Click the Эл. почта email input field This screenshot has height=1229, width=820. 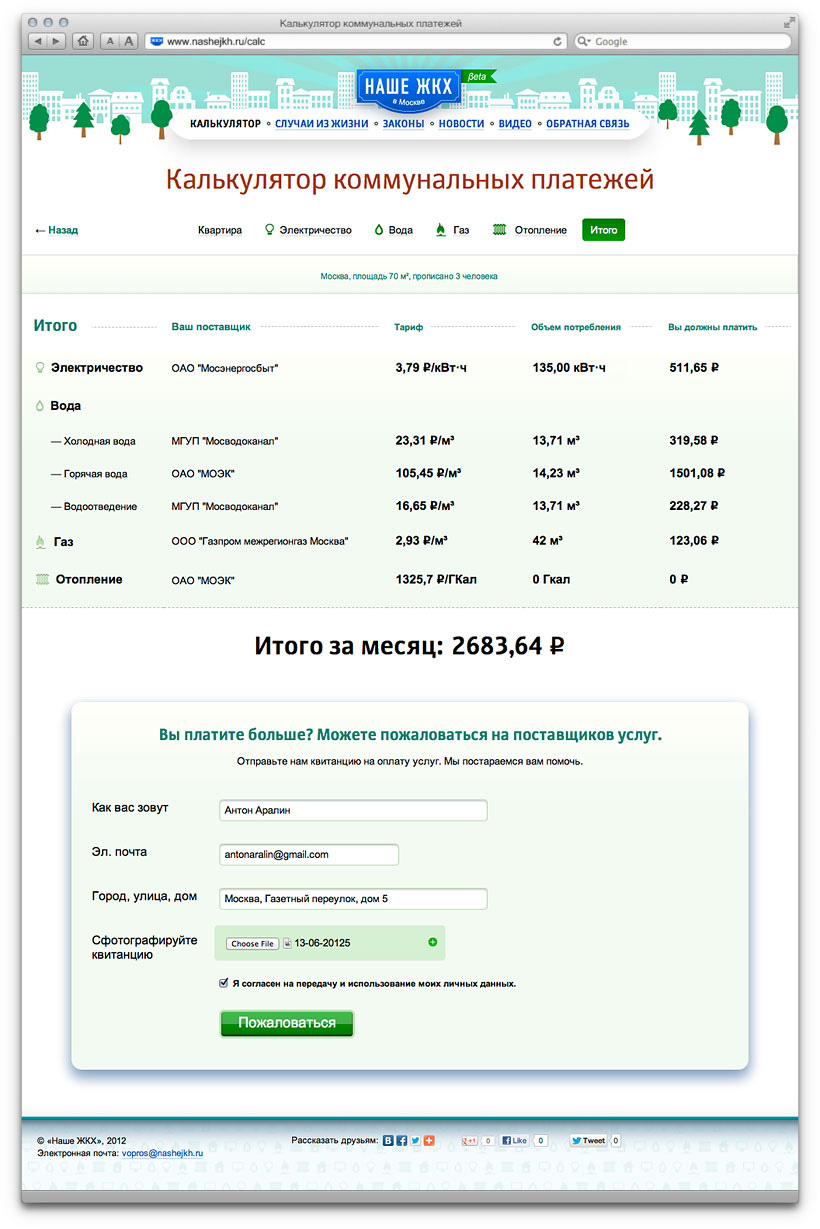[x=308, y=855]
